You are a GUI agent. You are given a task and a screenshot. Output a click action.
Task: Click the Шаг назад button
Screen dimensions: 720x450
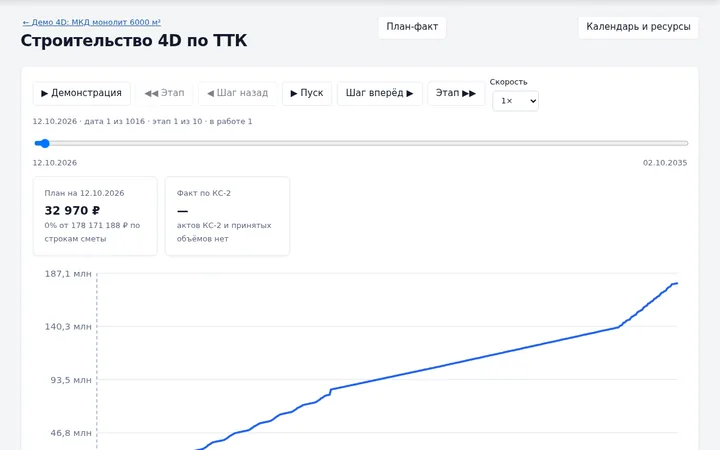(237, 93)
